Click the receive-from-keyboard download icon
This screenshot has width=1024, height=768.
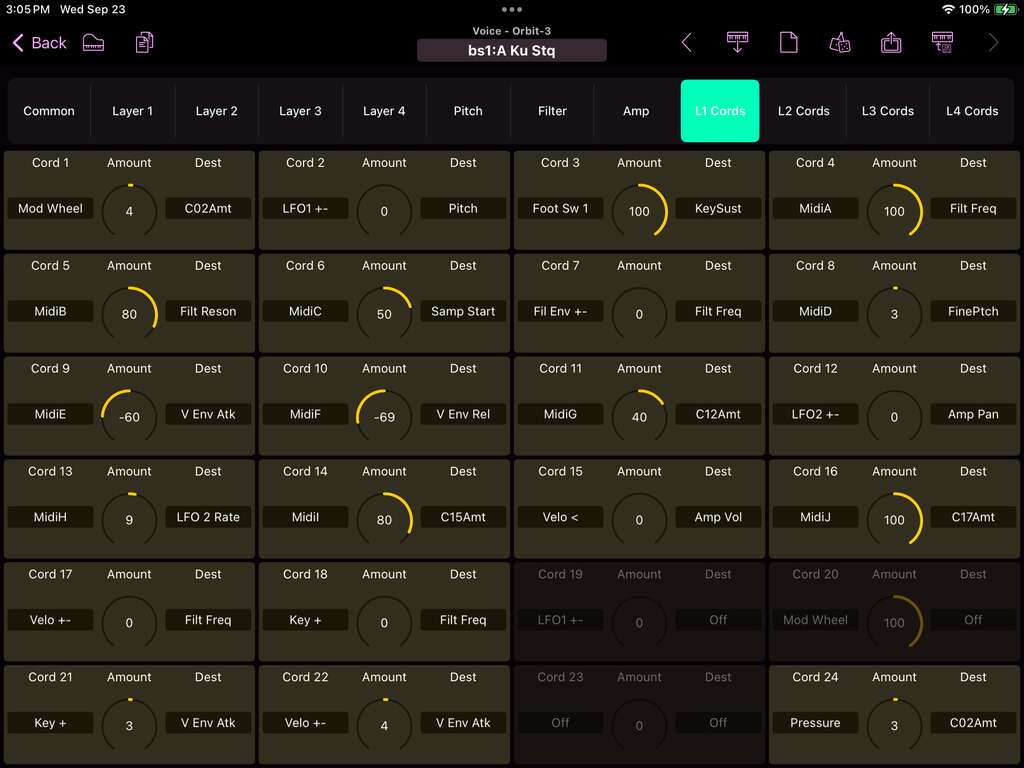click(737, 43)
